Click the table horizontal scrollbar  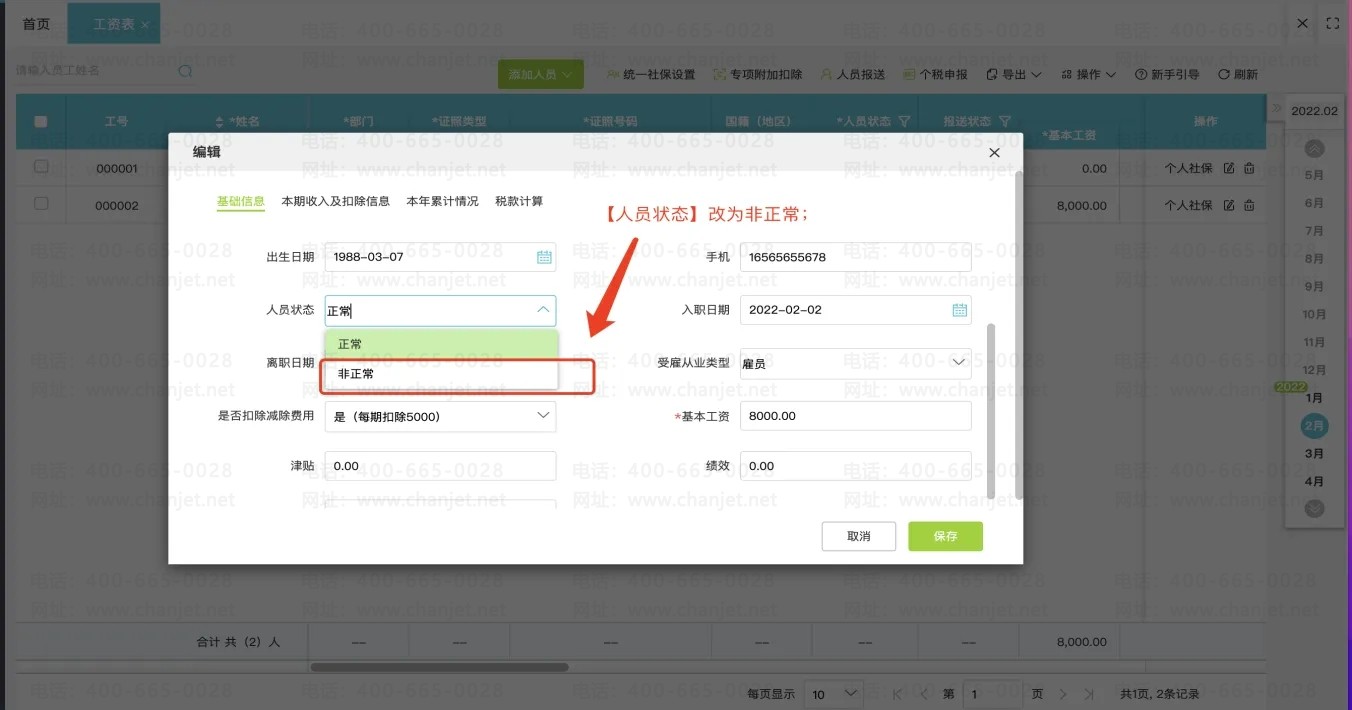439,667
